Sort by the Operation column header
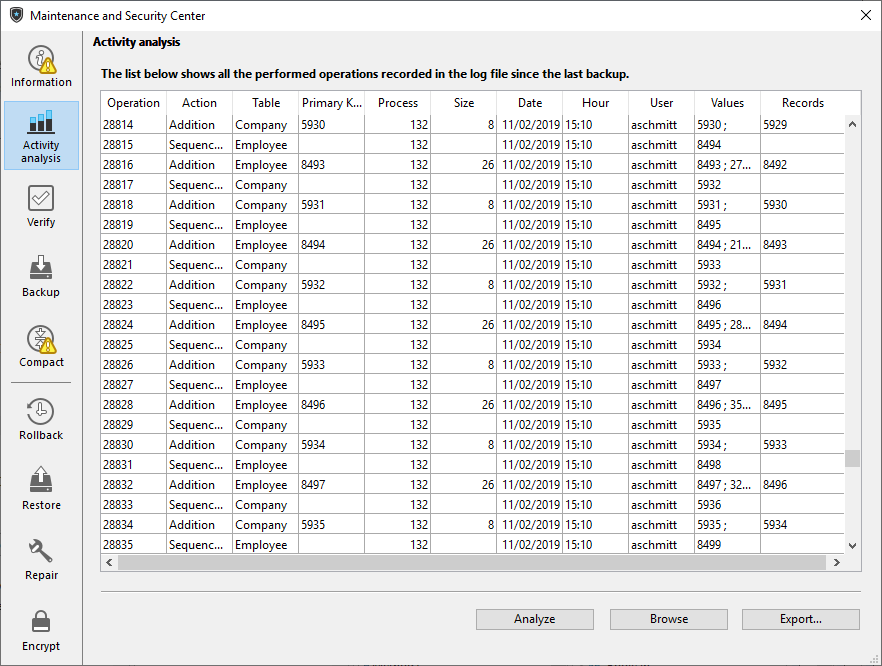This screenshot has width=882, height=666. point(133,103)
